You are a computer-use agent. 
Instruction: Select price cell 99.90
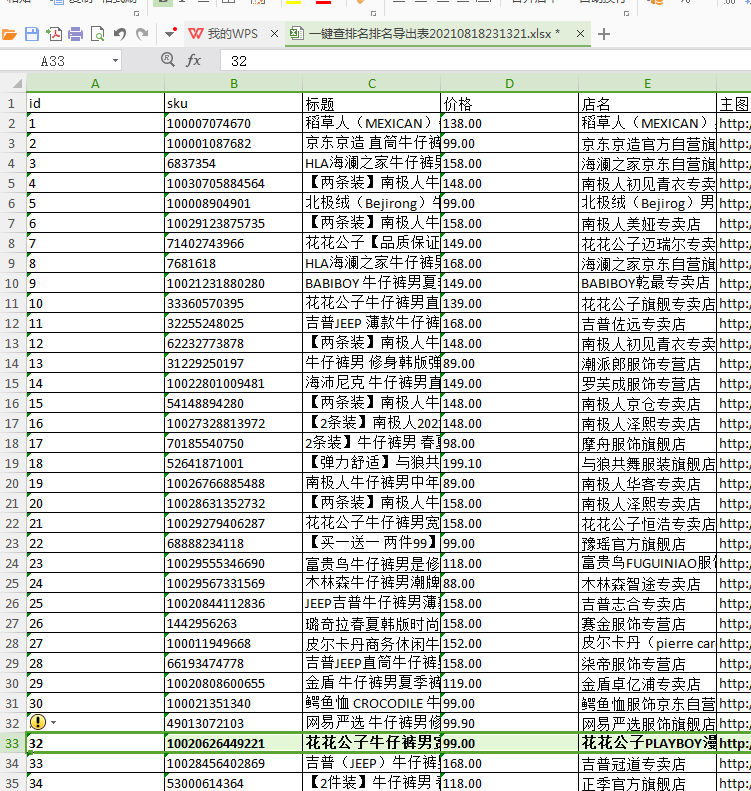(509, 723)
